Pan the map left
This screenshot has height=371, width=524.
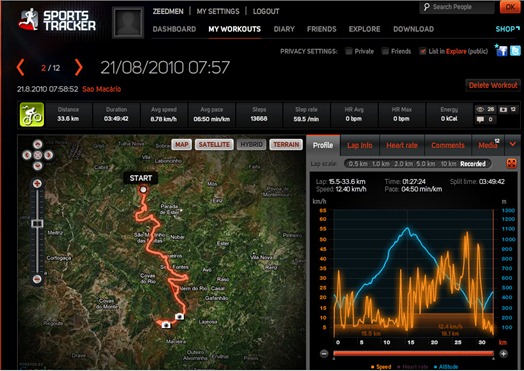[27, 155]
